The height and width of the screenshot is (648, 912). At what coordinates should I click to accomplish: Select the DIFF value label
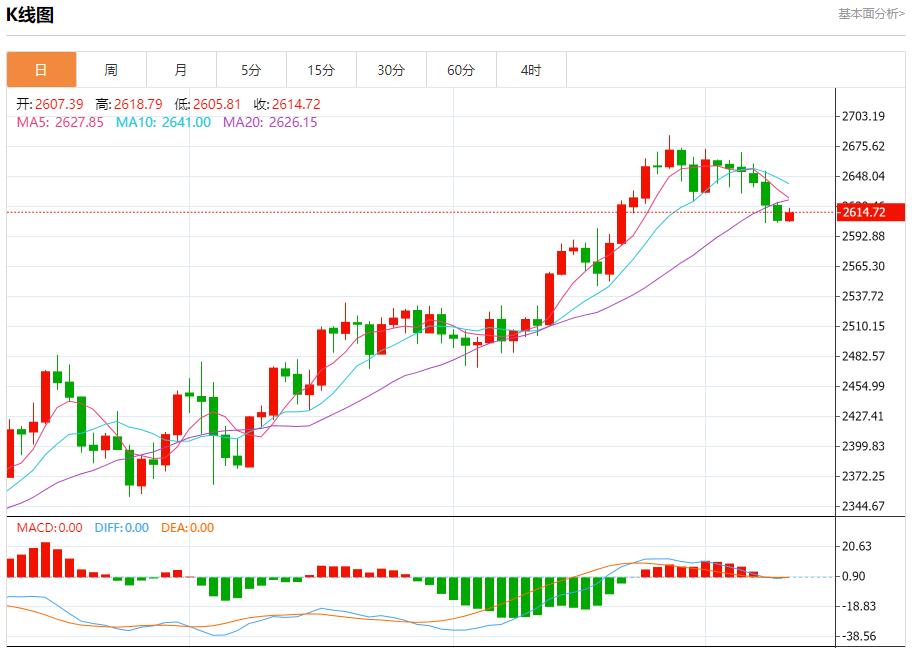tap(121, 528)
